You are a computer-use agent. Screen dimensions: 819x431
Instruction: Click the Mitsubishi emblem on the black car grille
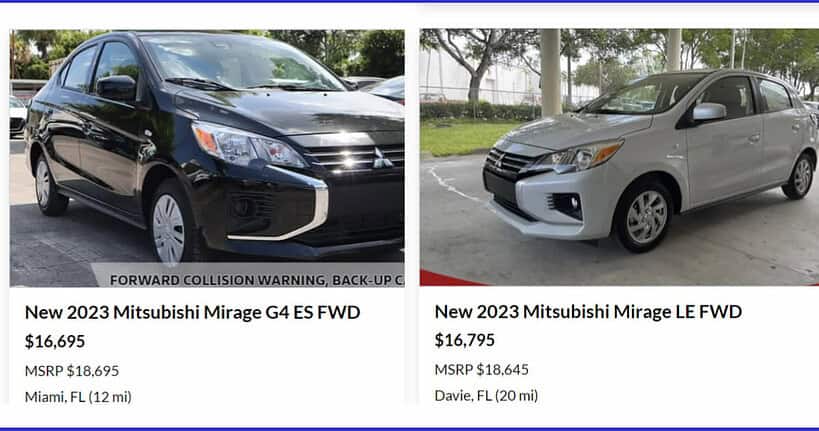(383, 158)
